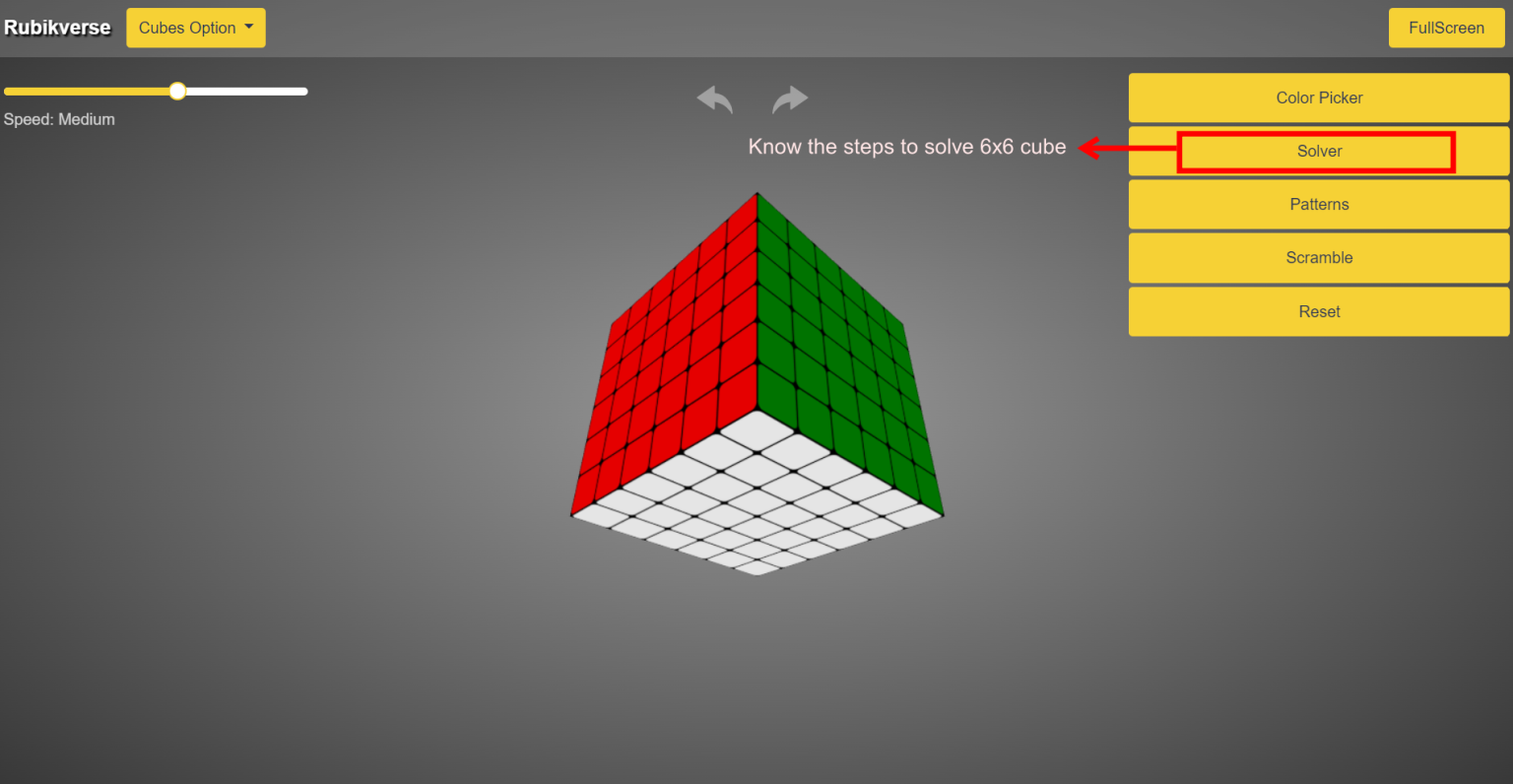Click the cube corner where three faces meet
The width and height of the screenshot is (1513, 784).
[756, 409]
